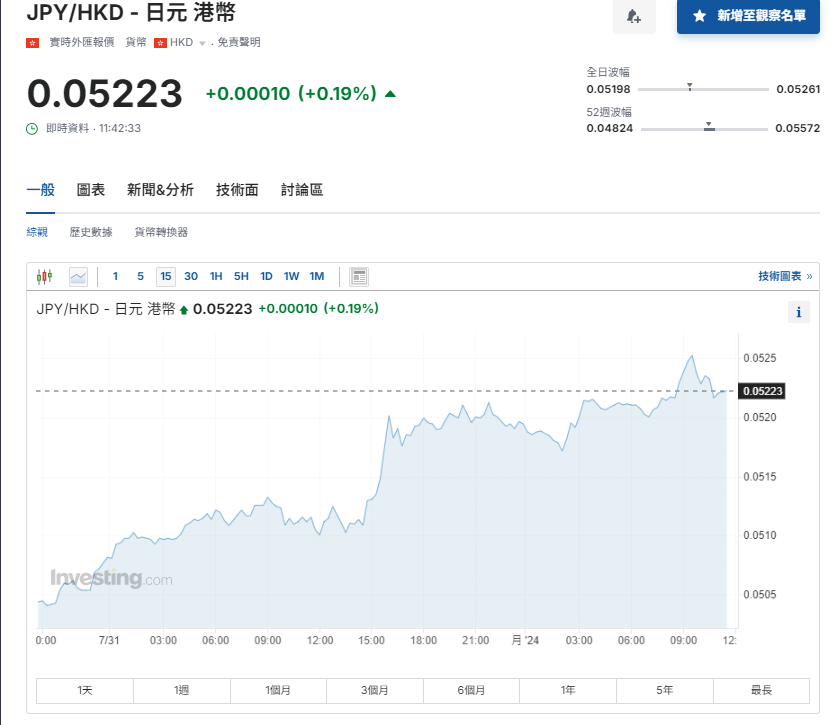
Task: Switch chart to candlestick view
Action: [x=44, y=277]
